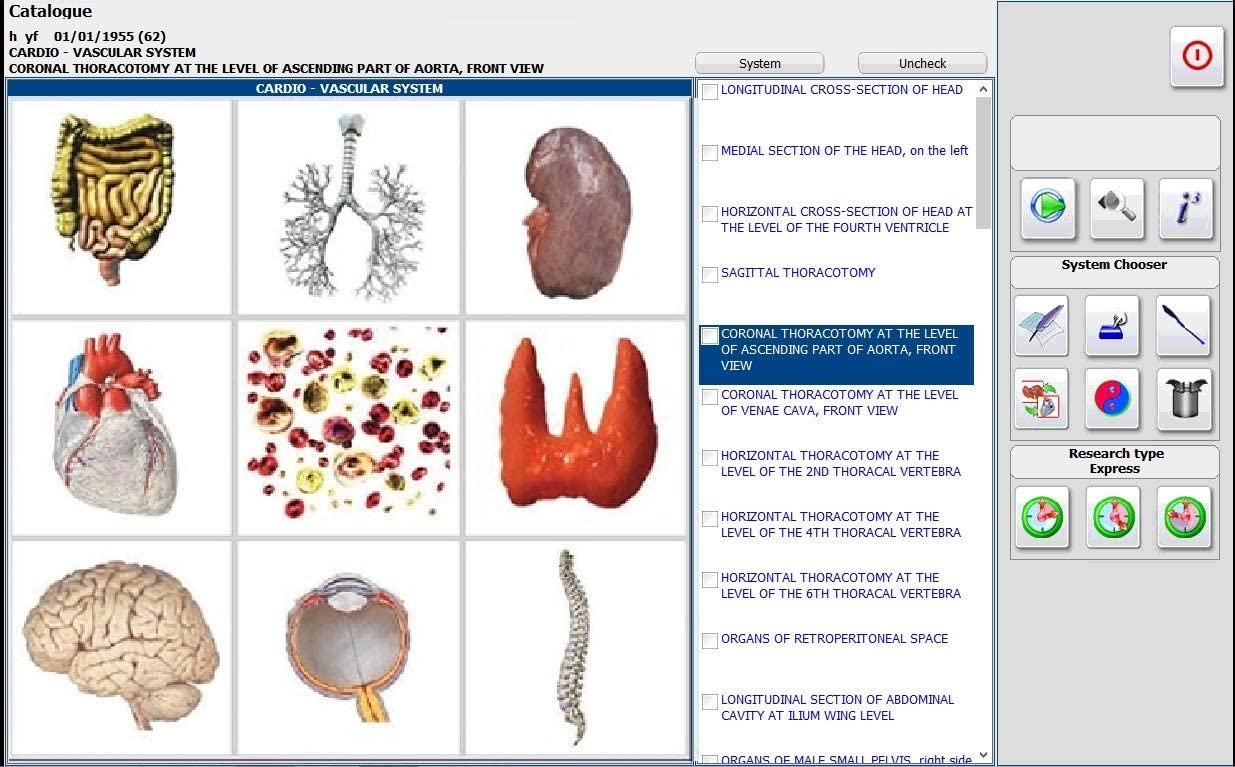Select the quill and paper System Chooser icon
Screen dimensions: 1235x767
1041,325
